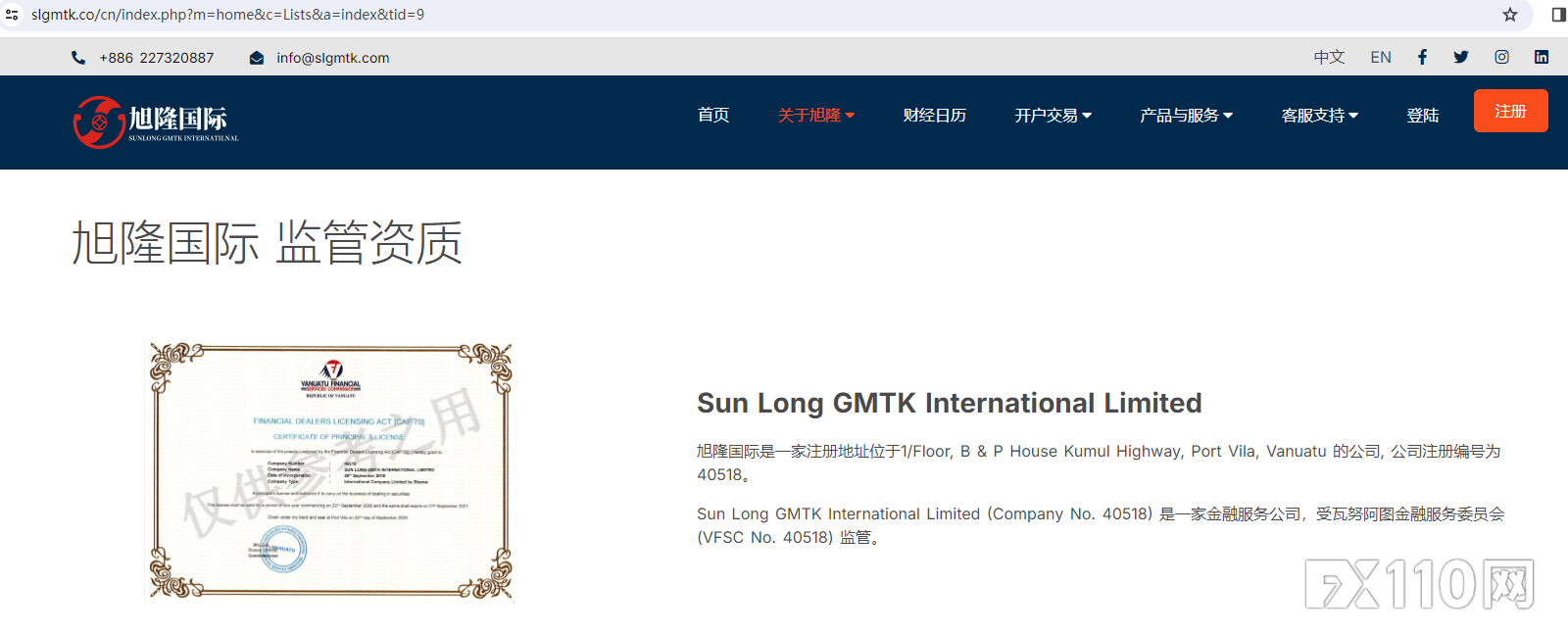Switch language to EN
1568x634 pixels.
pyautogui.click(x=1381, y=57)
